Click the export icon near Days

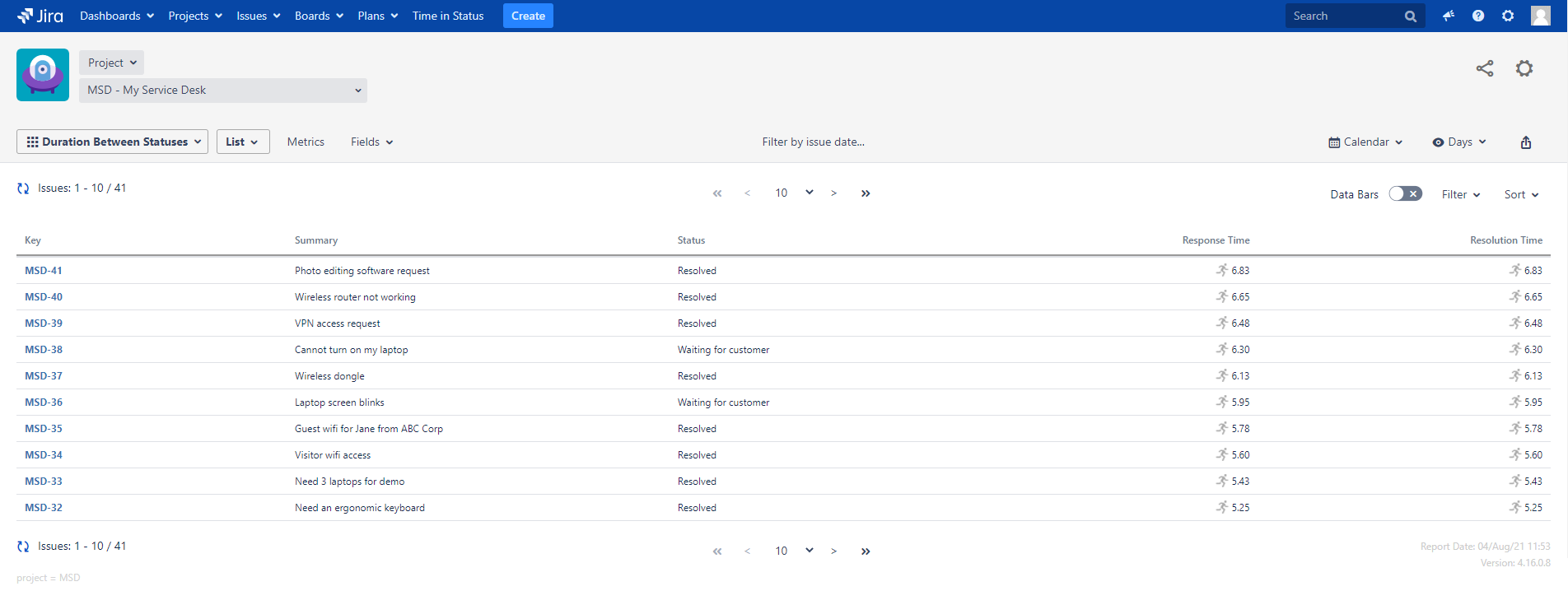(1525, 142)
